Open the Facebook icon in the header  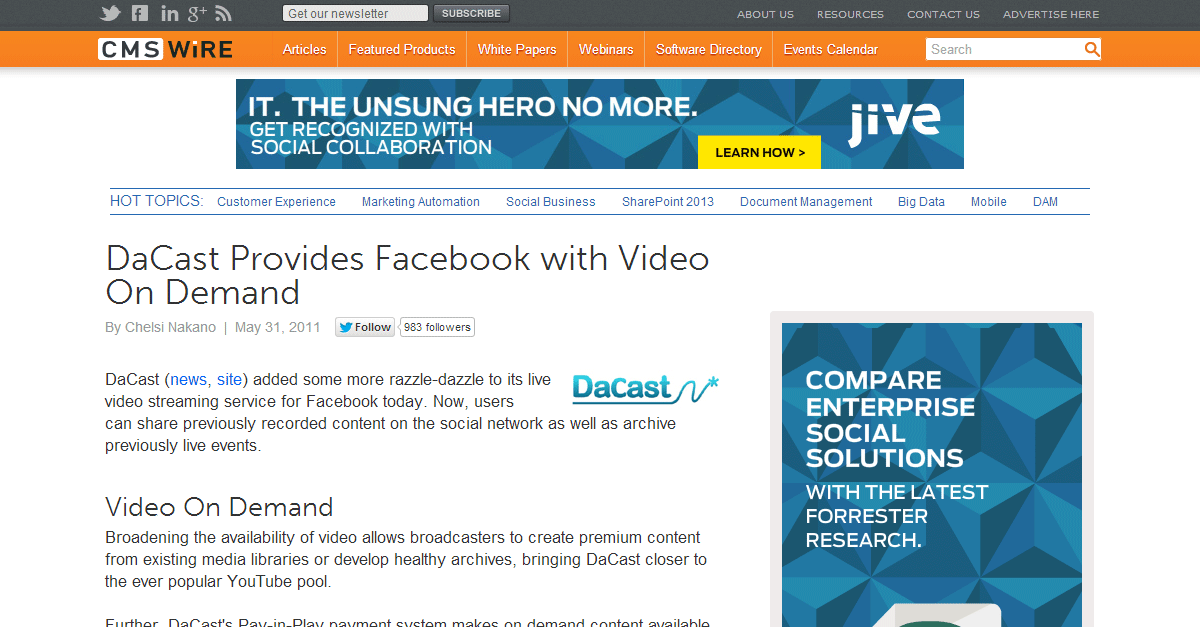[139, 13]
